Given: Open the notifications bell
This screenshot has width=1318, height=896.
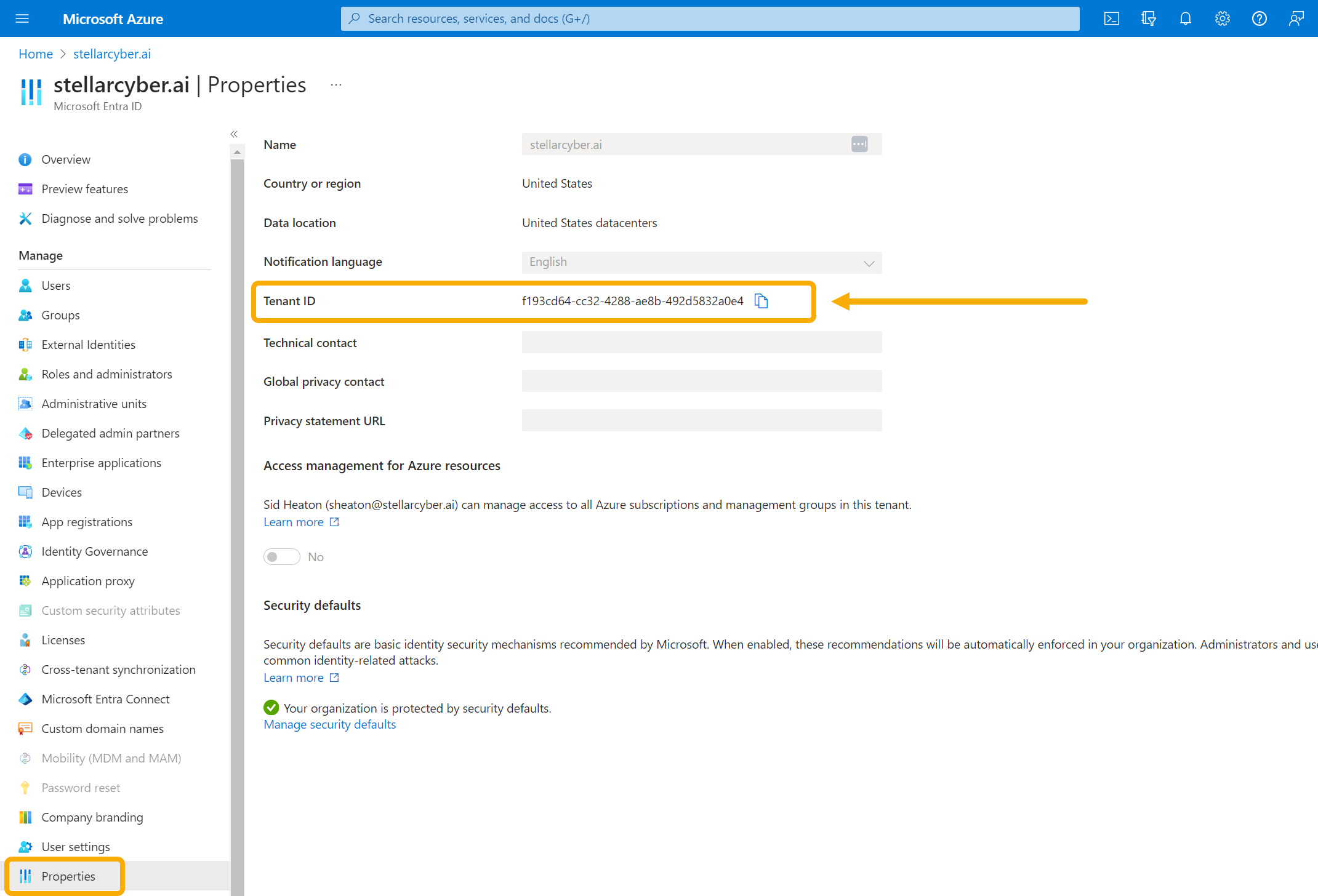Looking at the screenshot, I should (1185, 18).
